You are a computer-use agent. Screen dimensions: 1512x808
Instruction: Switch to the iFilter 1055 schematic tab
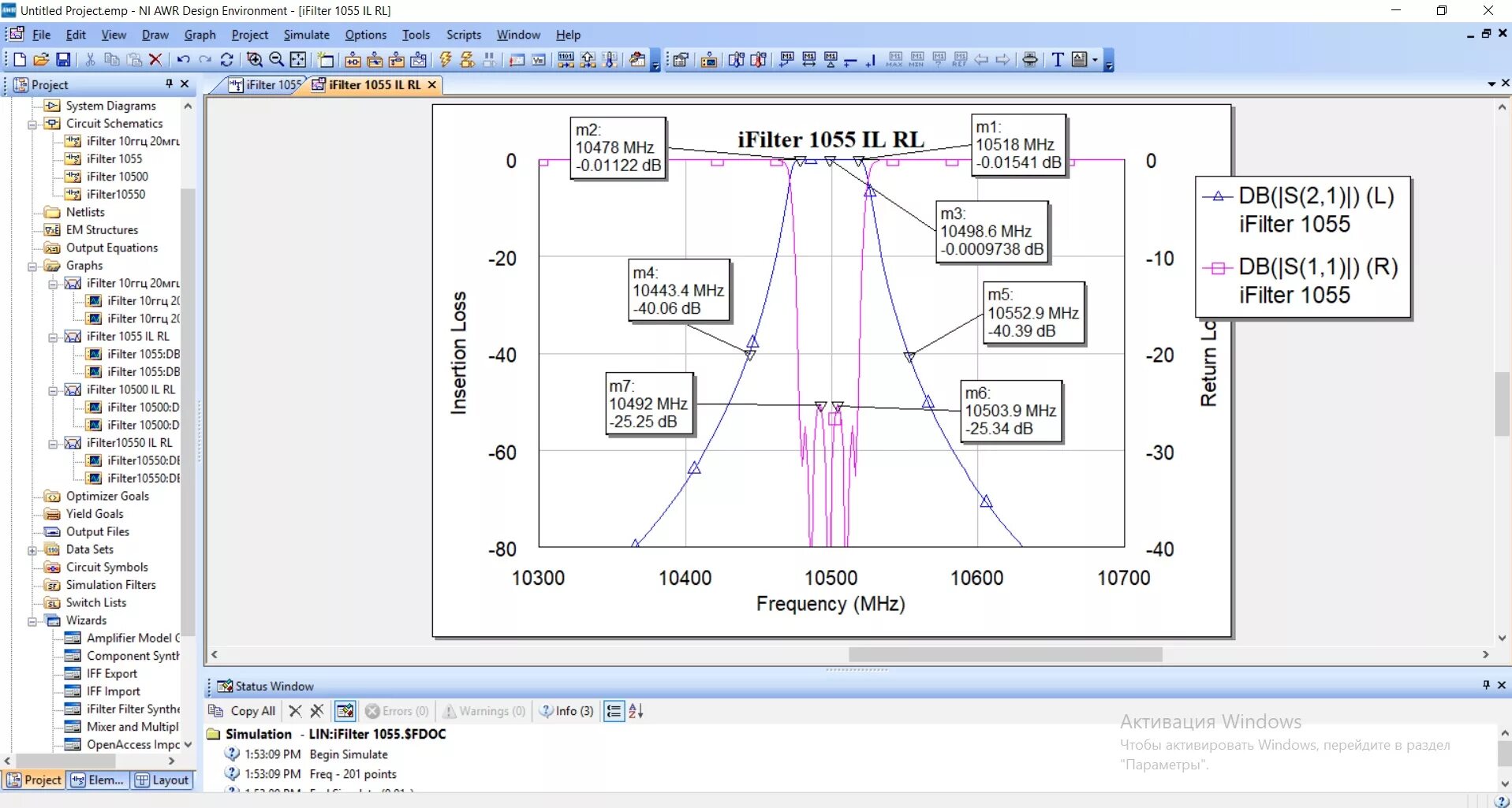coord(265,84)
